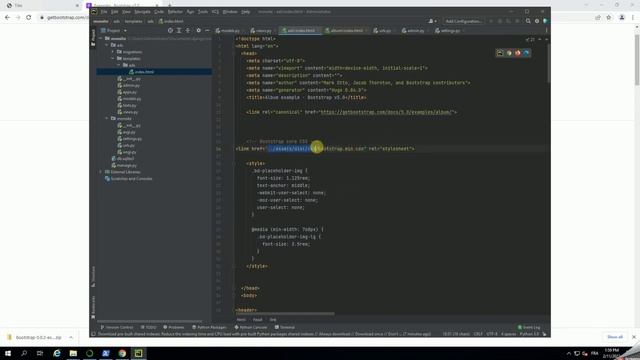Bookmark page star icon in Chrome
Screen dimensions: 640x360
(x=609, y=18)
